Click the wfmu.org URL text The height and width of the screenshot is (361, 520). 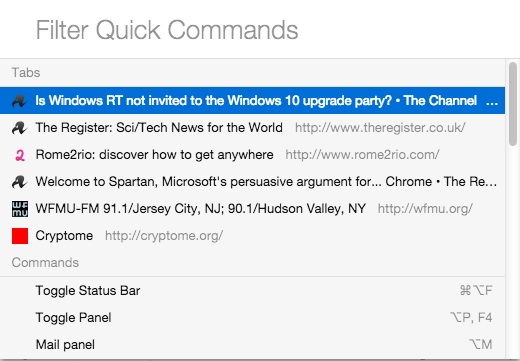point(425,209)
